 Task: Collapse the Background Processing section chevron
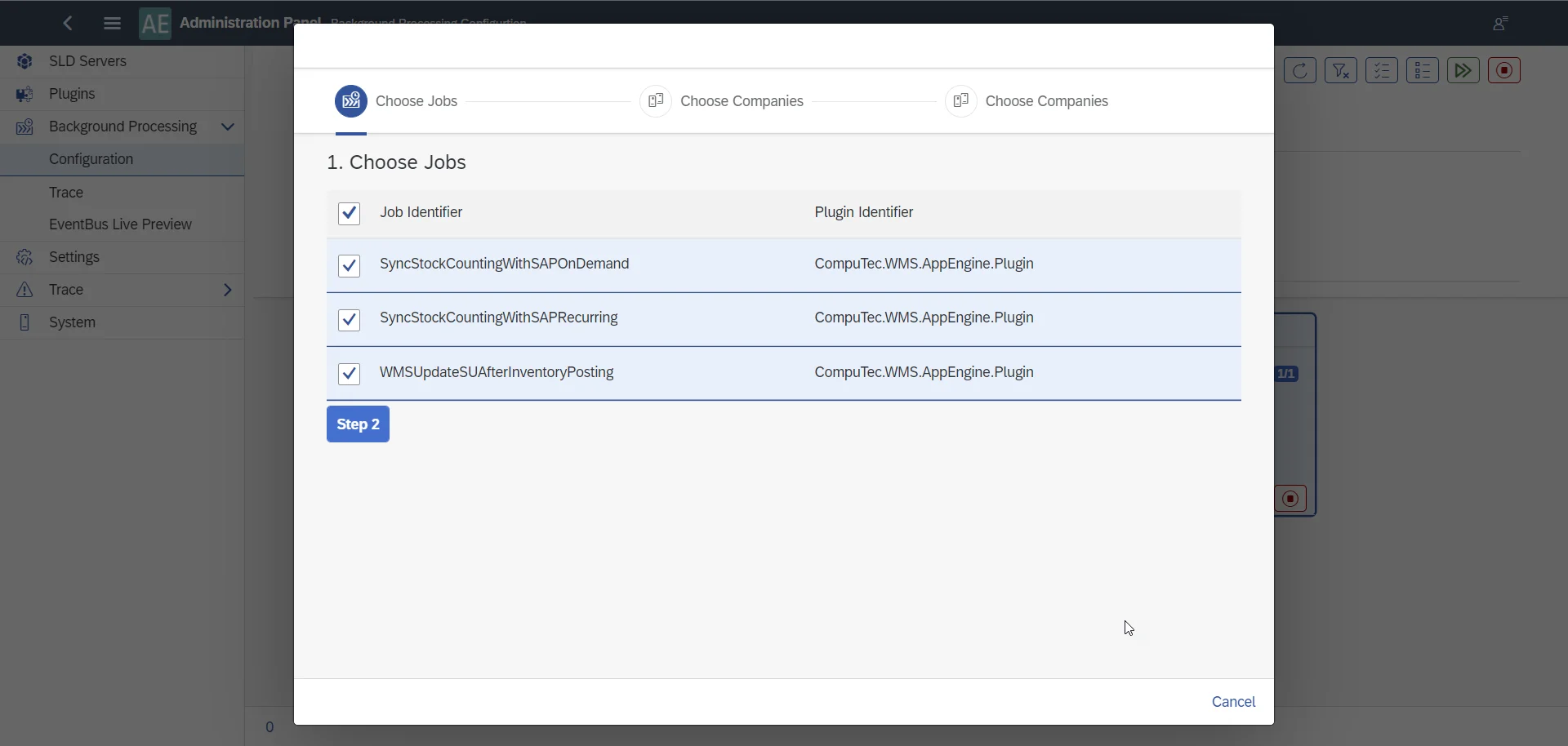click(228, 127)
